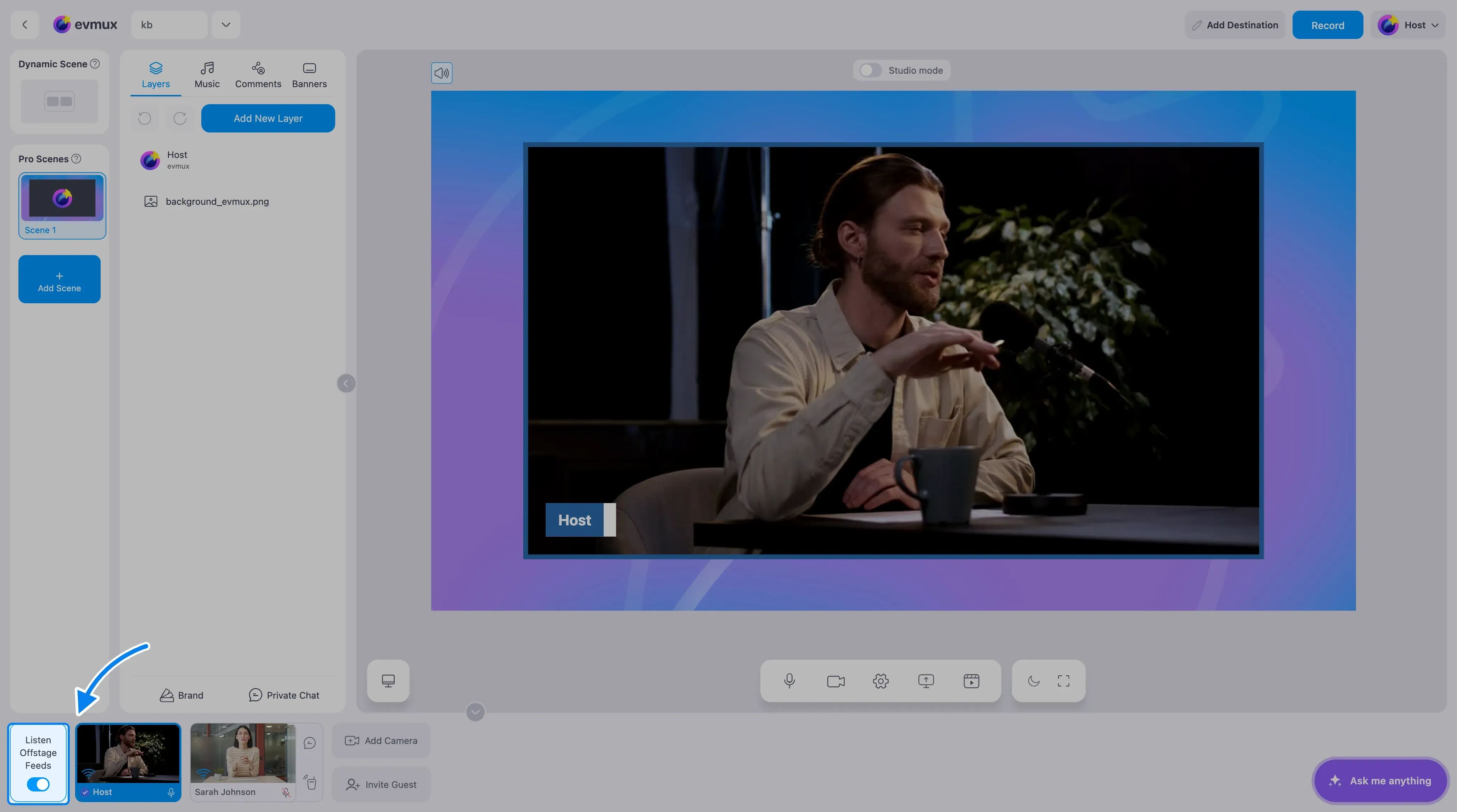
Task: Open settings gear in the control bar
Action: [x=881, y=681]
